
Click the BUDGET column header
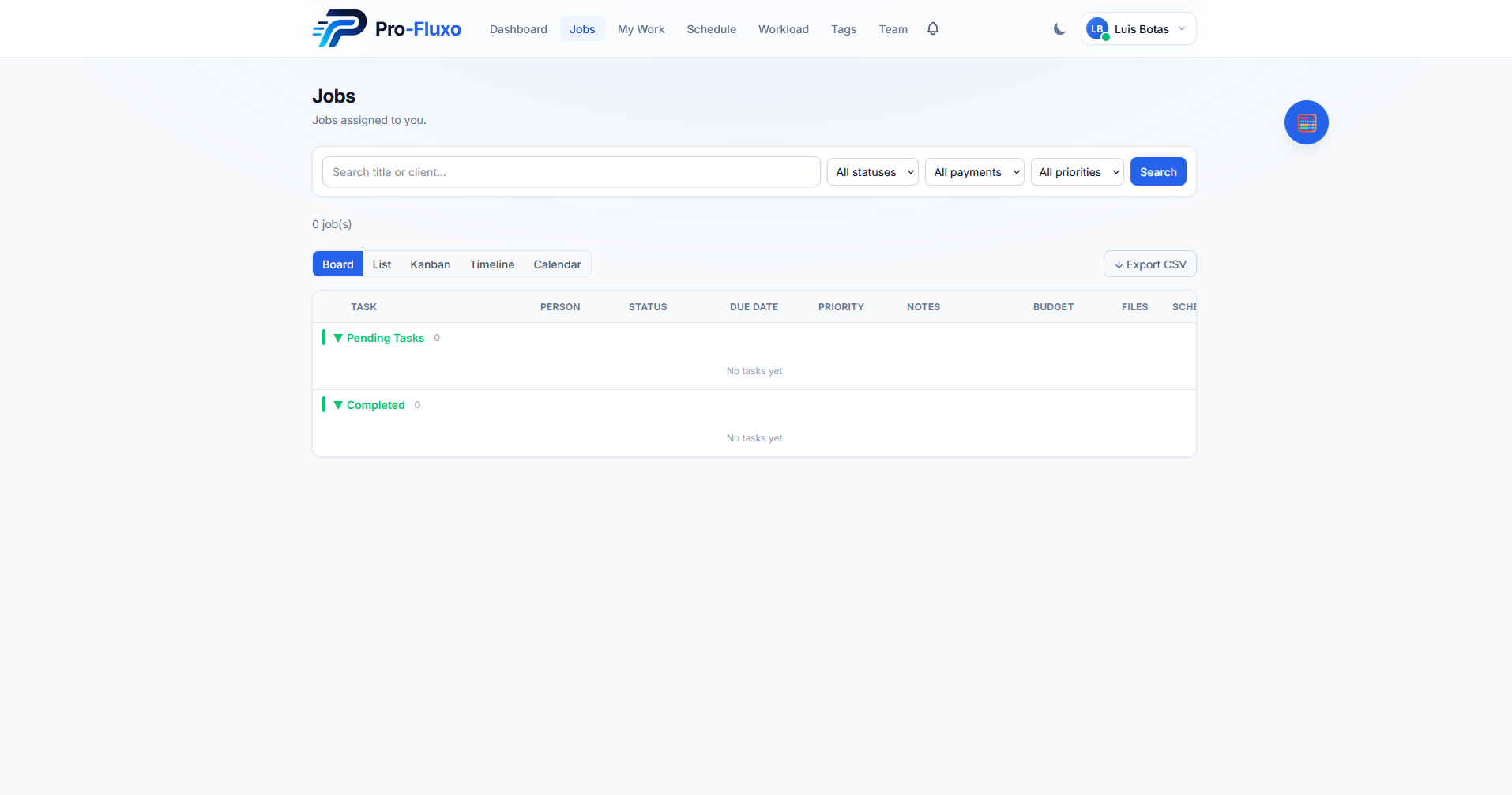[x=1053, y=307]
